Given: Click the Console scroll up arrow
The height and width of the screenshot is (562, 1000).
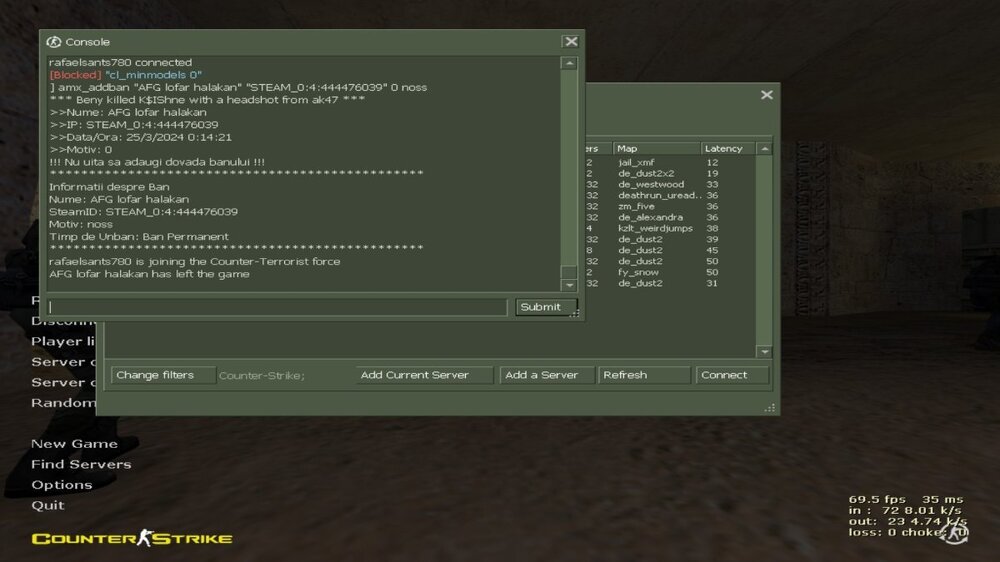Looking at the screenshot, I should tap(570, 63).
